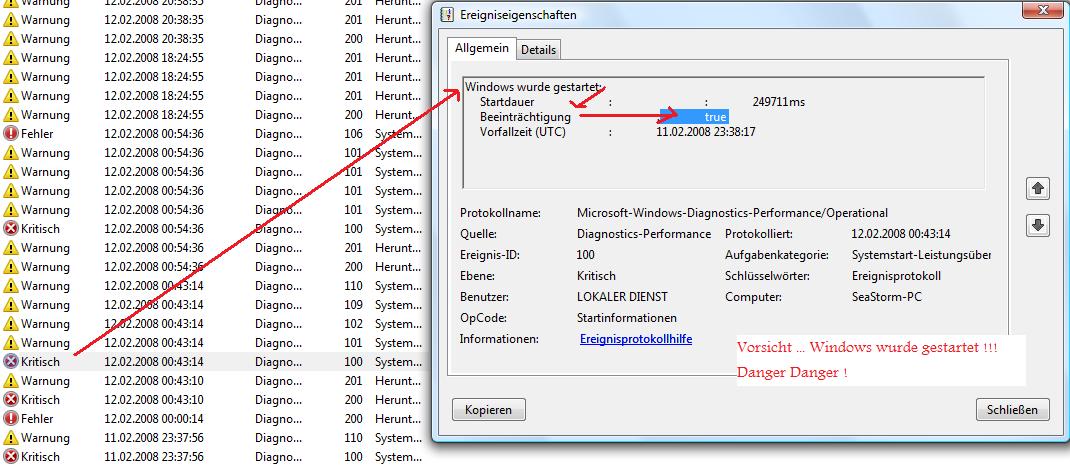
Task: Click the 249711ms Startdauer value
Action: click(x=779, y=102)
